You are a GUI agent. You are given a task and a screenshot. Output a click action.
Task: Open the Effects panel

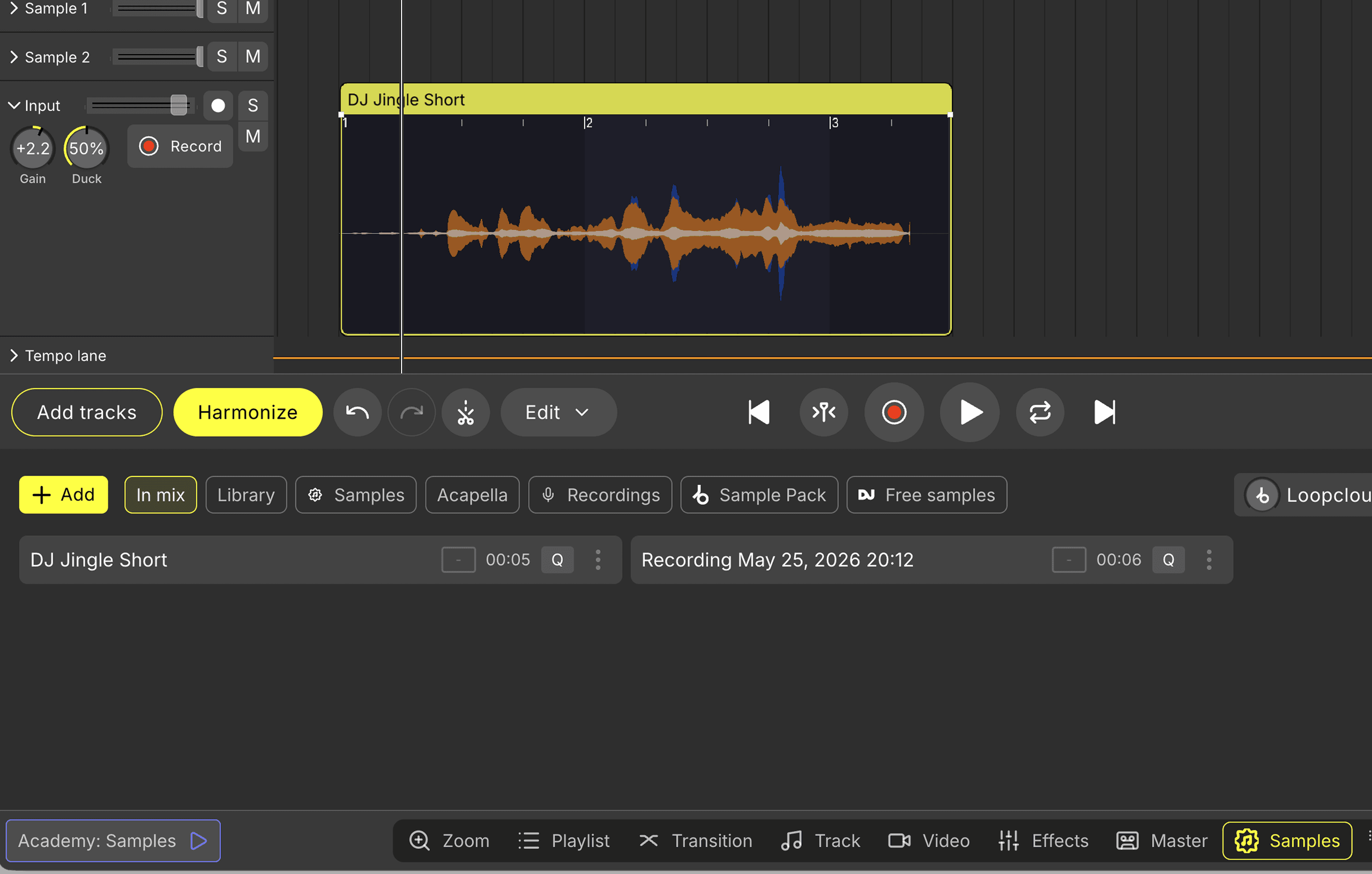(1043, 840)
